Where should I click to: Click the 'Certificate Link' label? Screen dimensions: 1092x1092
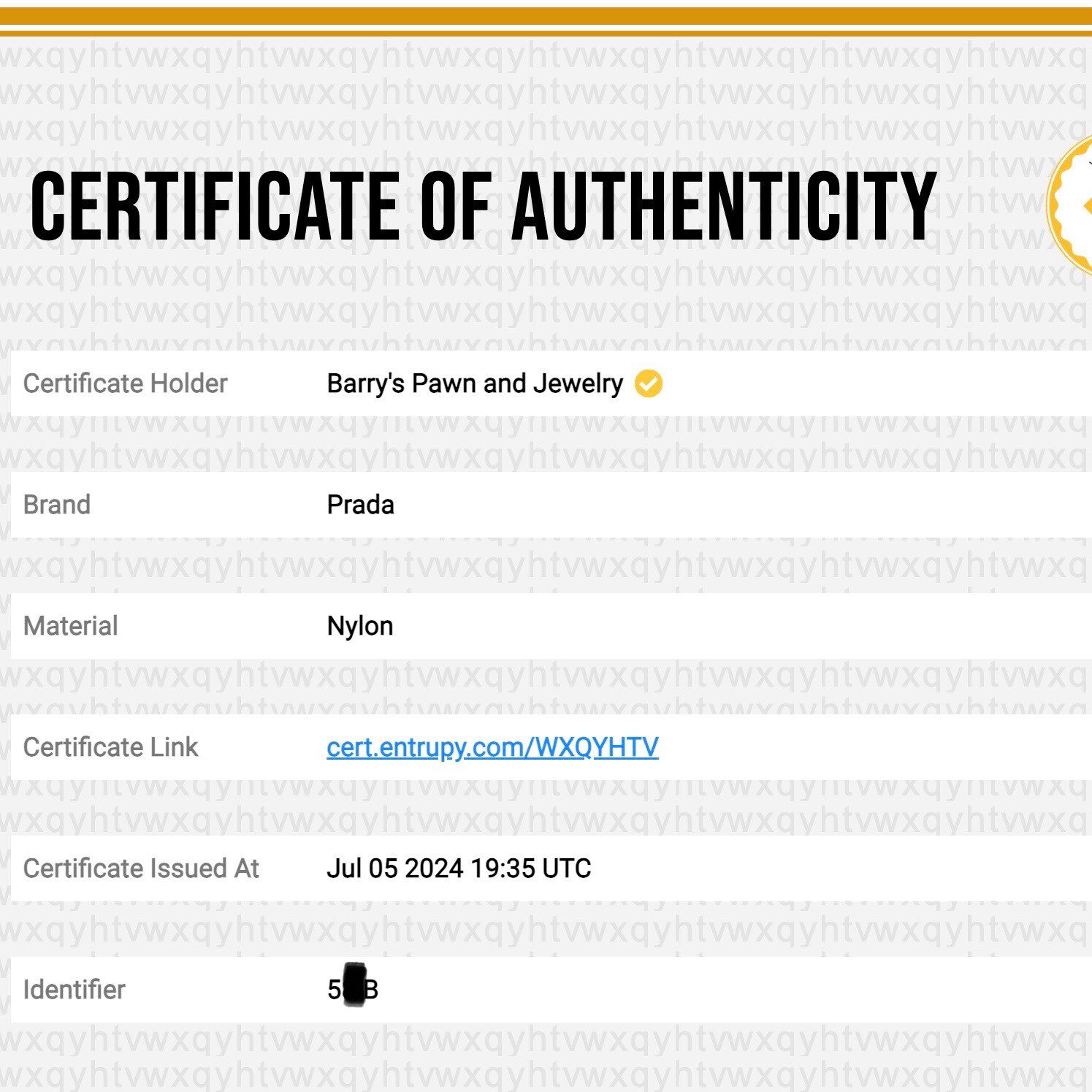[x=110, y=747]
